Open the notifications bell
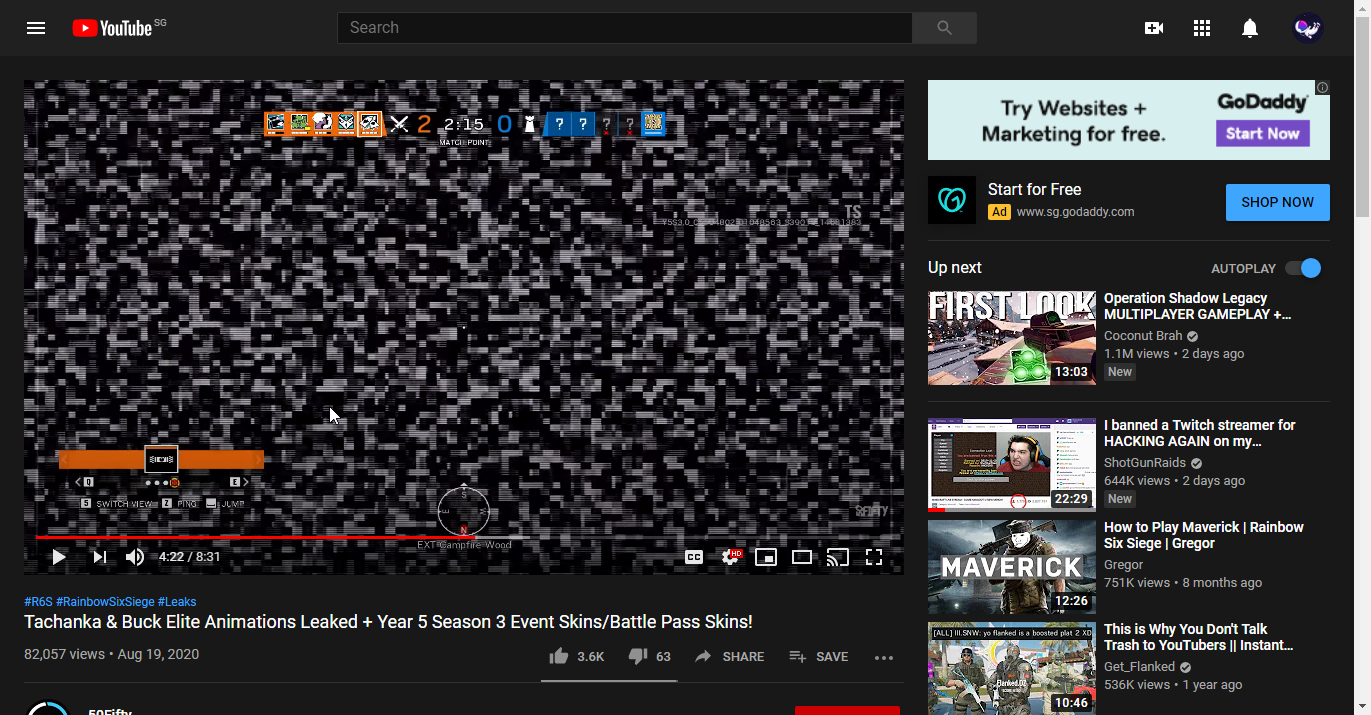 coord(1250,28)
